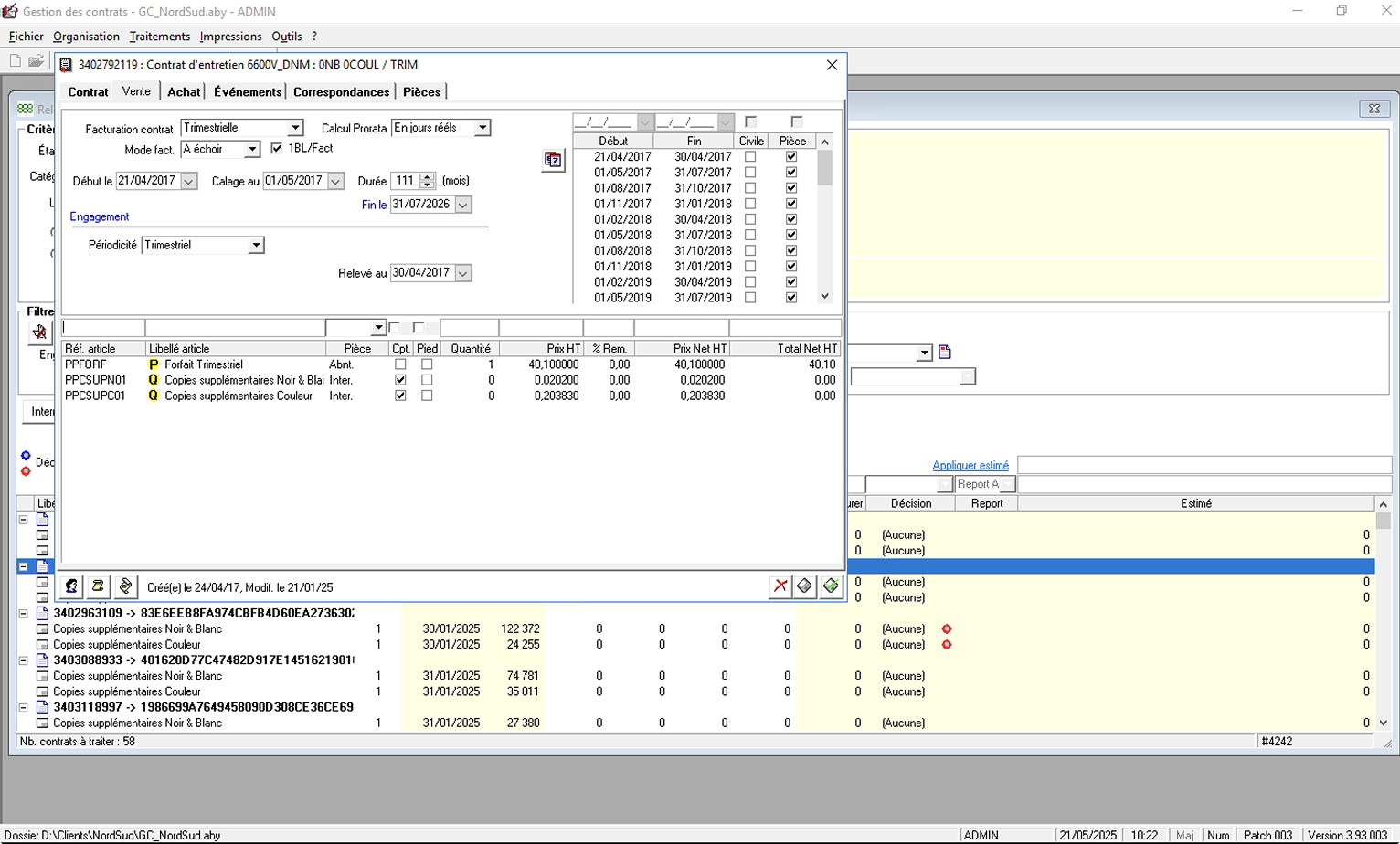Click the open folder icon in main toolbar
The image size is (1400, 844).
[36, 61]
